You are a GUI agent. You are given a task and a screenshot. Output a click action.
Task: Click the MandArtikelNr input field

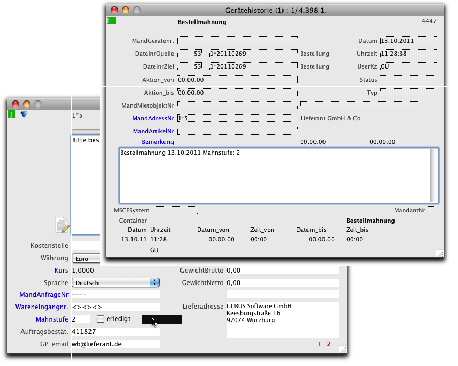[x=237, y=131]
